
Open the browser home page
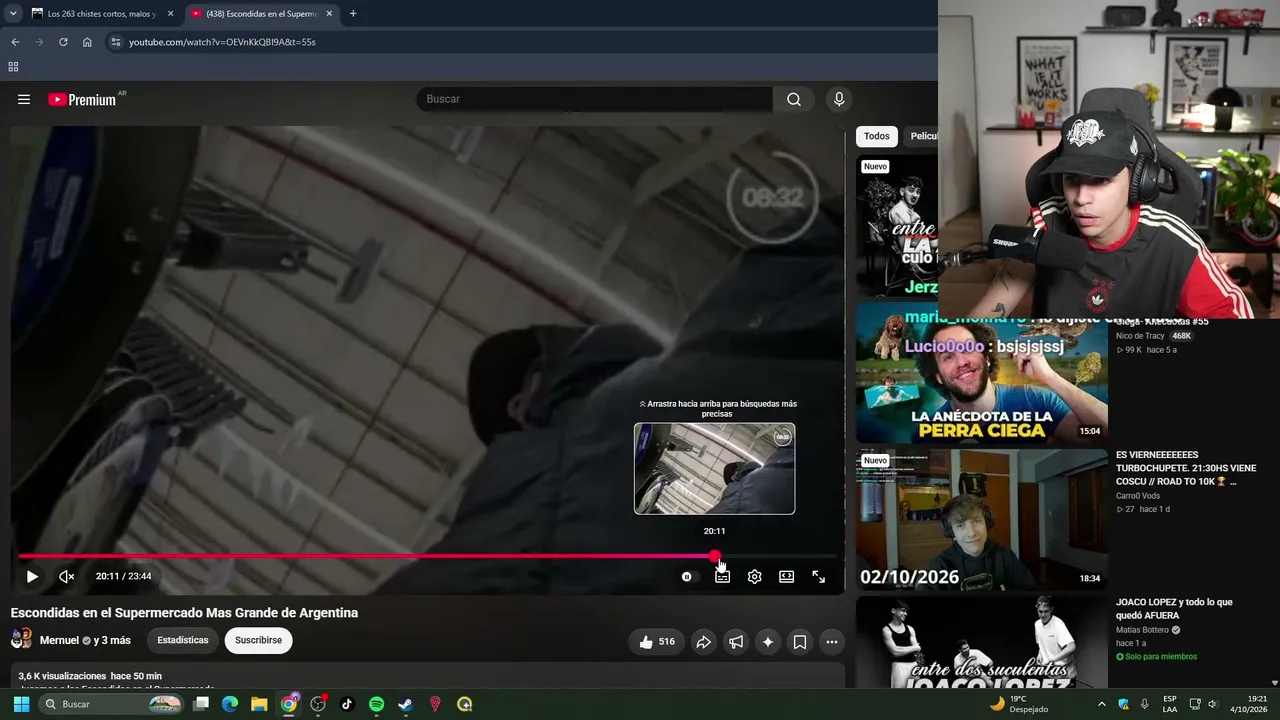(x=87, y=42)
